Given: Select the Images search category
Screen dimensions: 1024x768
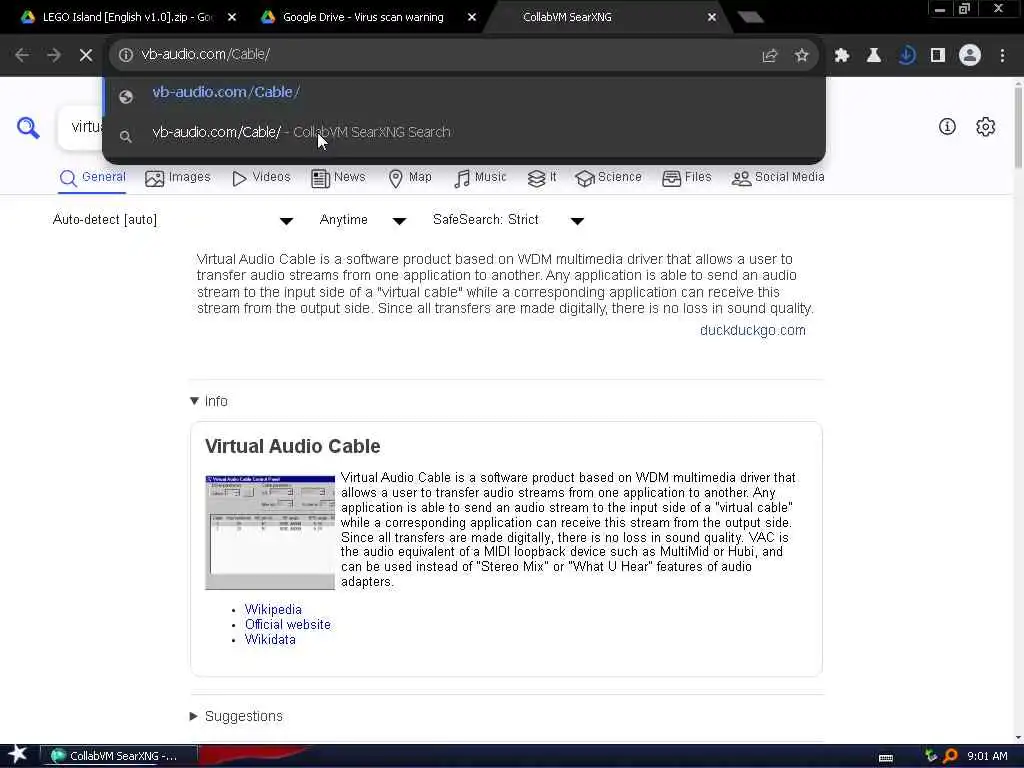Looking at the screenshot, I should (x=178, y=178).
